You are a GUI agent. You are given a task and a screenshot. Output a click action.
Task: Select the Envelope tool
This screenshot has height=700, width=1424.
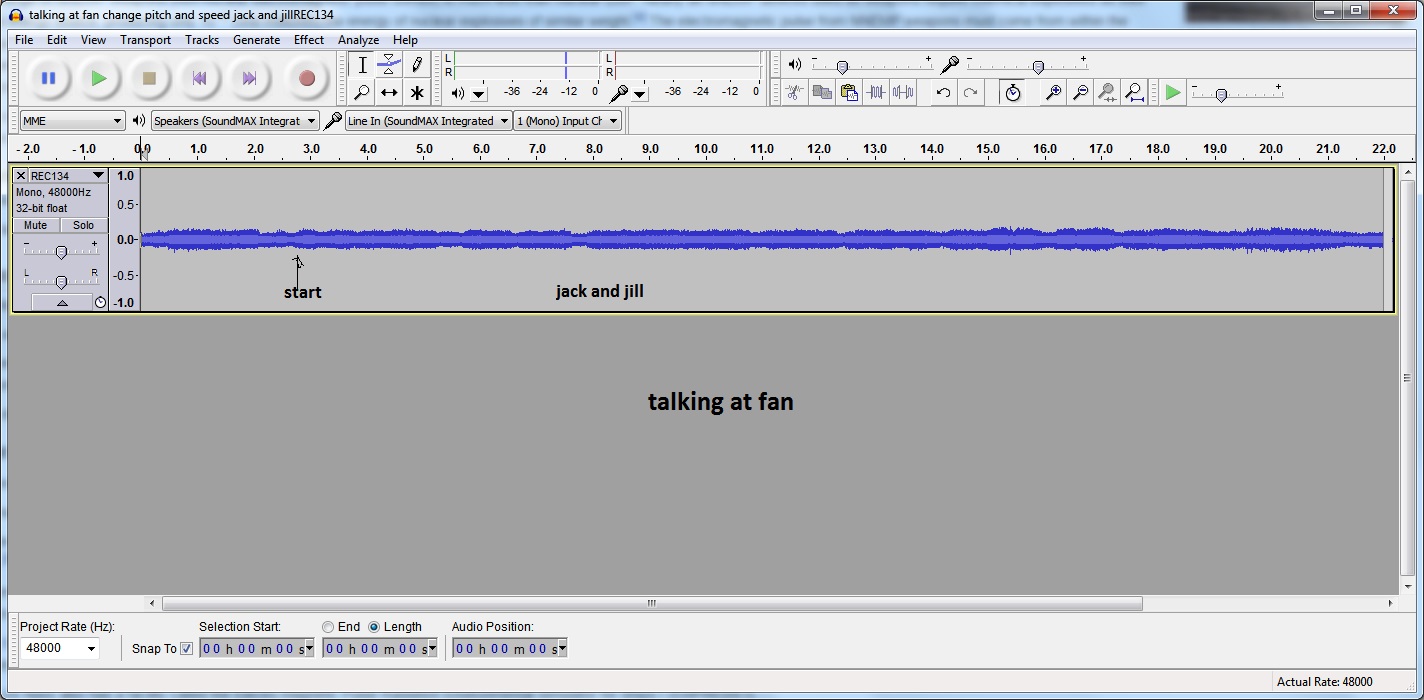pos(389,65)
